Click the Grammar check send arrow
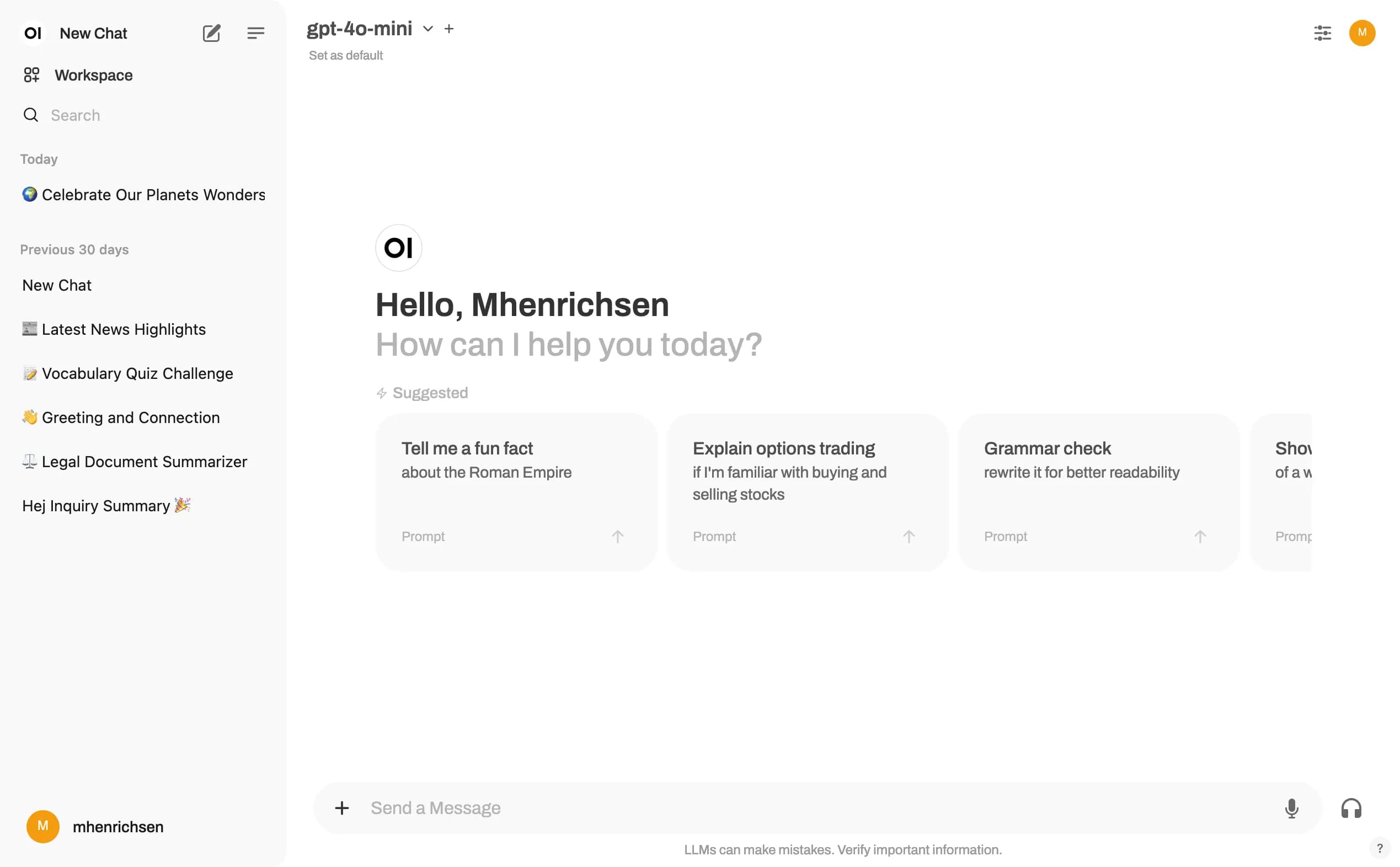Viewport: 1400px width, 867px height. [x=1200, y=537]
